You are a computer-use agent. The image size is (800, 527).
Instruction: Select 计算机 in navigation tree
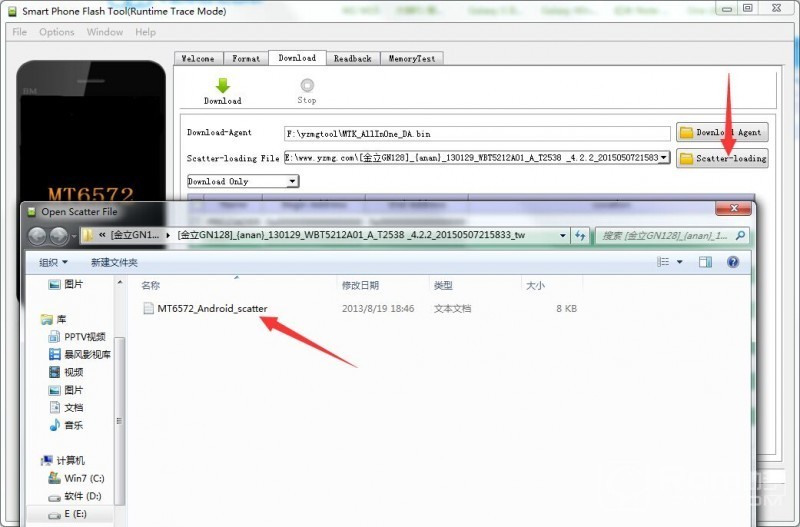tap(63, 460)
